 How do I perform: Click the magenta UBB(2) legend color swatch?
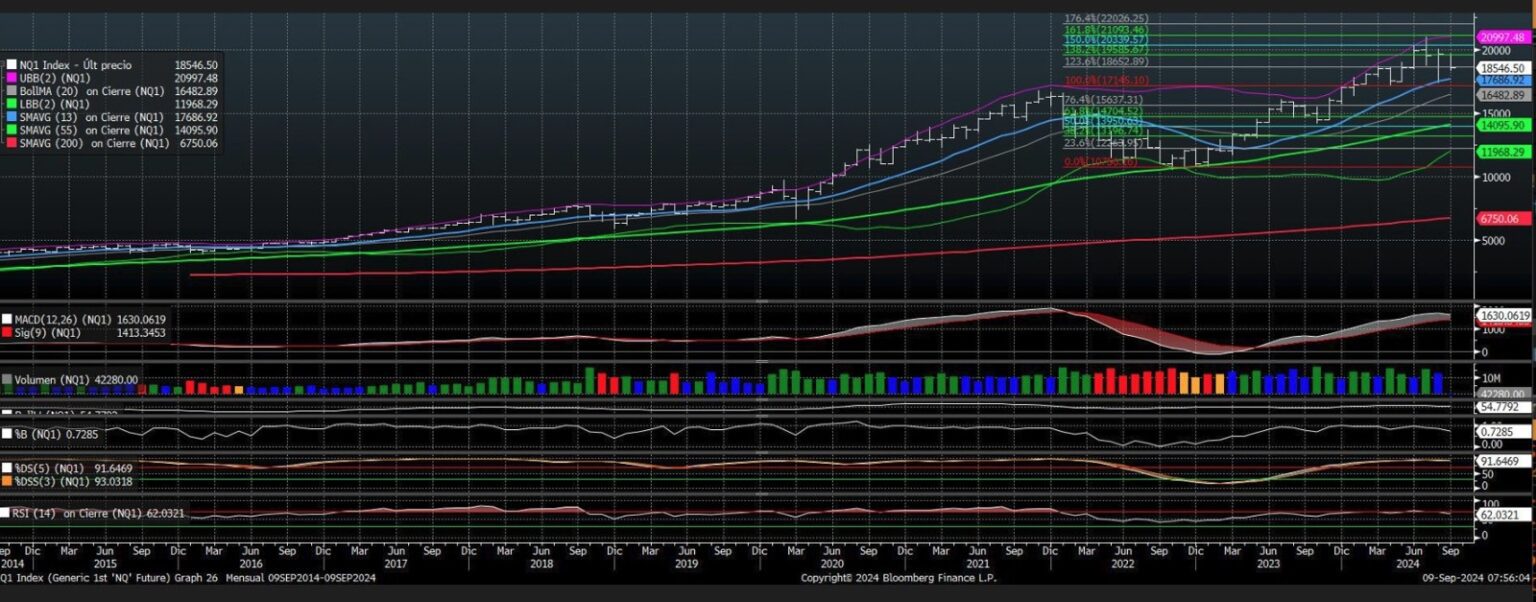[x=11, y=78]
